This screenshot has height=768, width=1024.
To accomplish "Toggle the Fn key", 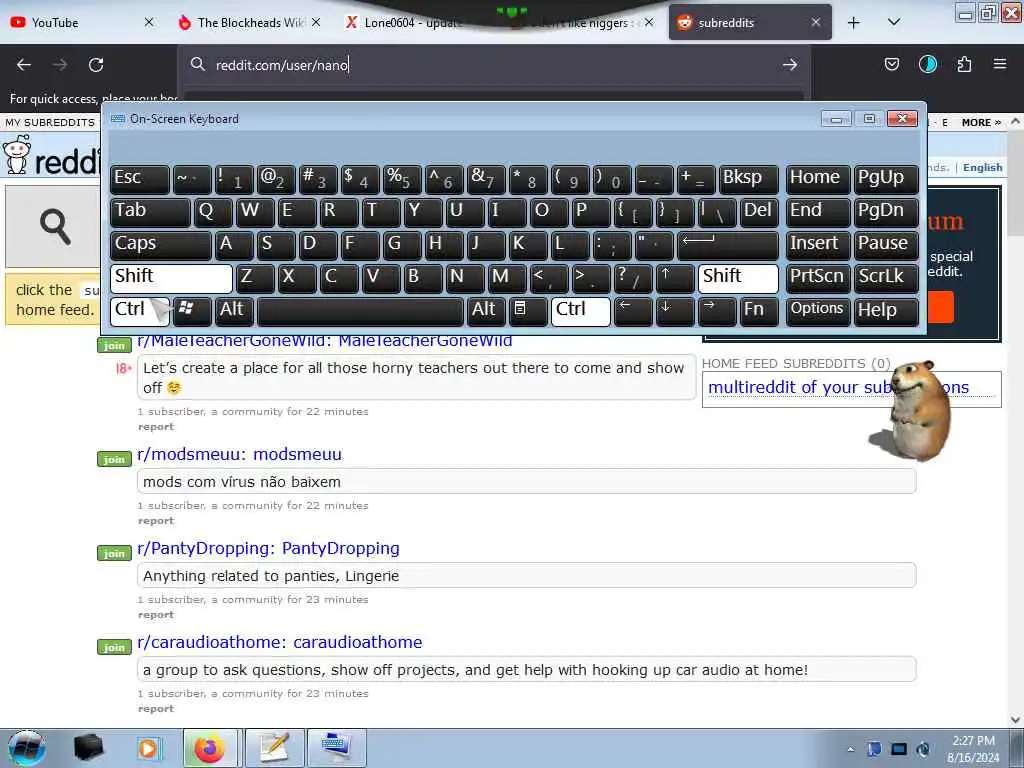I will click(x=760, y=311).
